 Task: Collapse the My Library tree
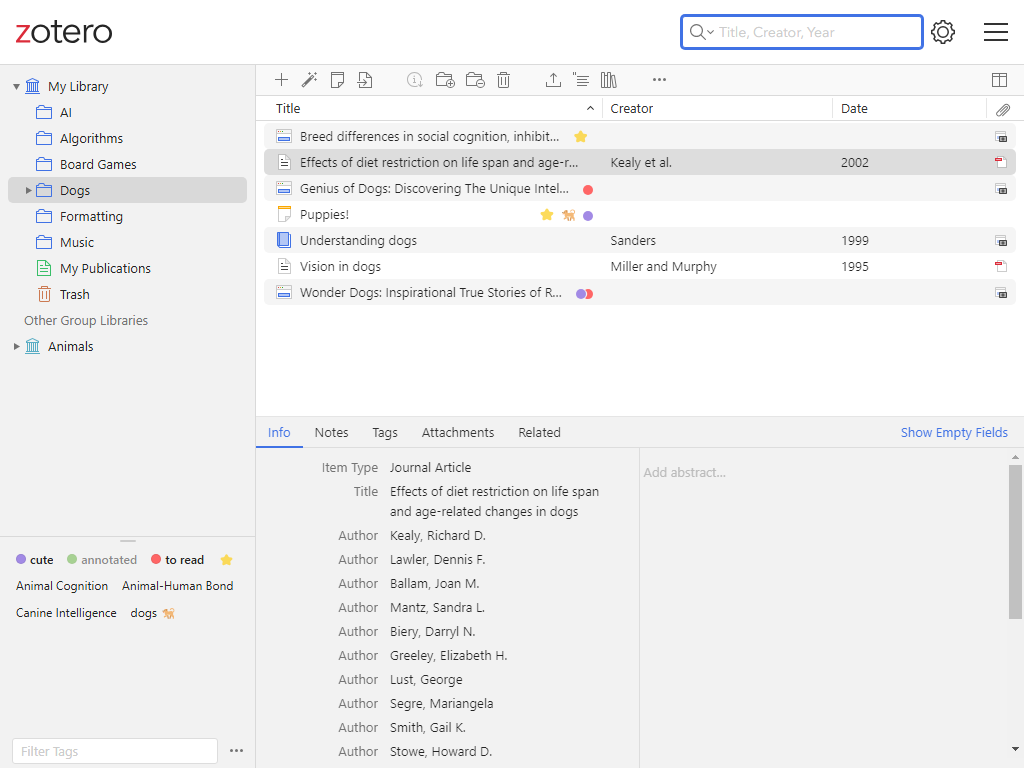tap(16, 87)
